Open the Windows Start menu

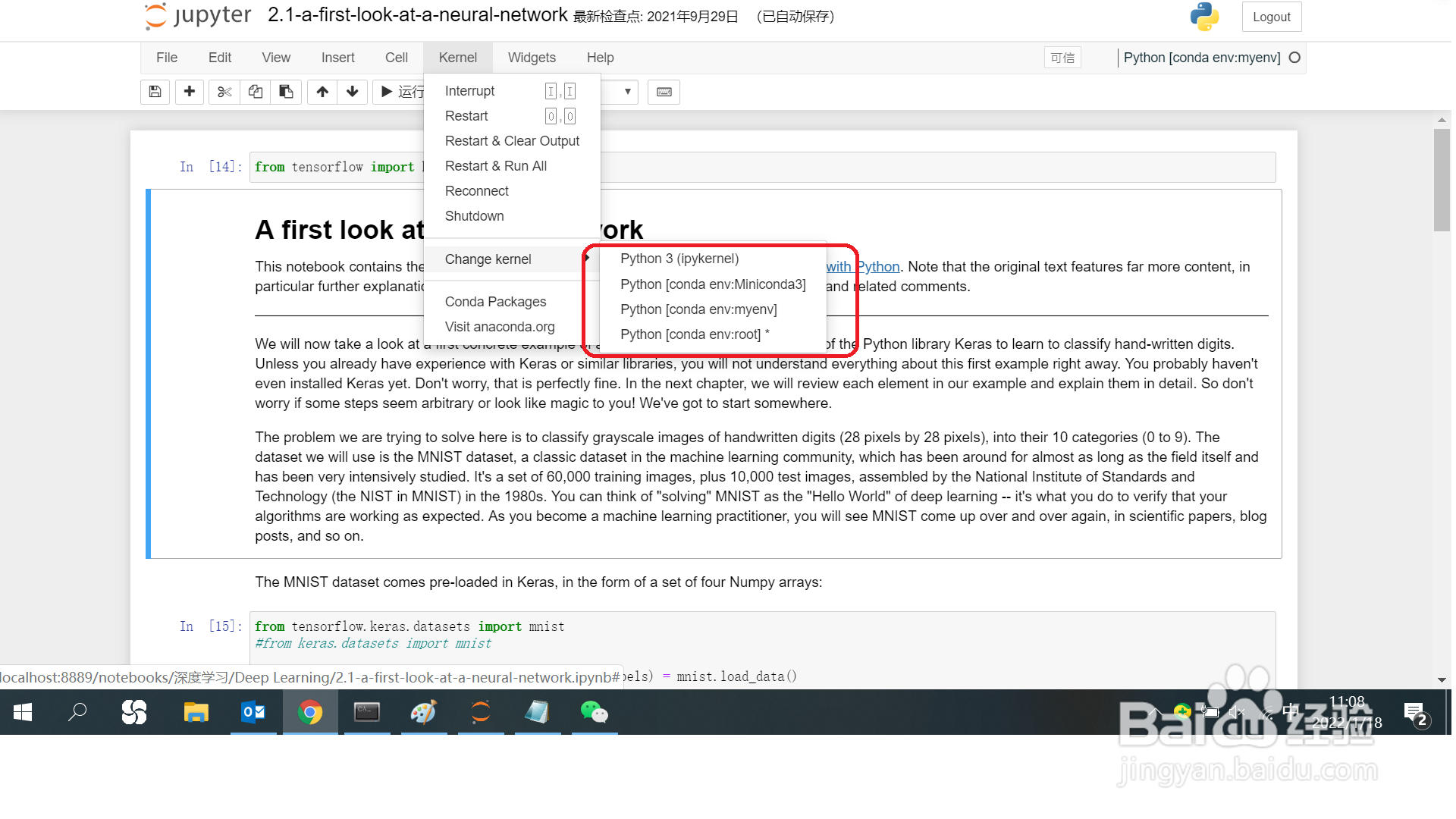pyautogui.click(x=23, y=712)
